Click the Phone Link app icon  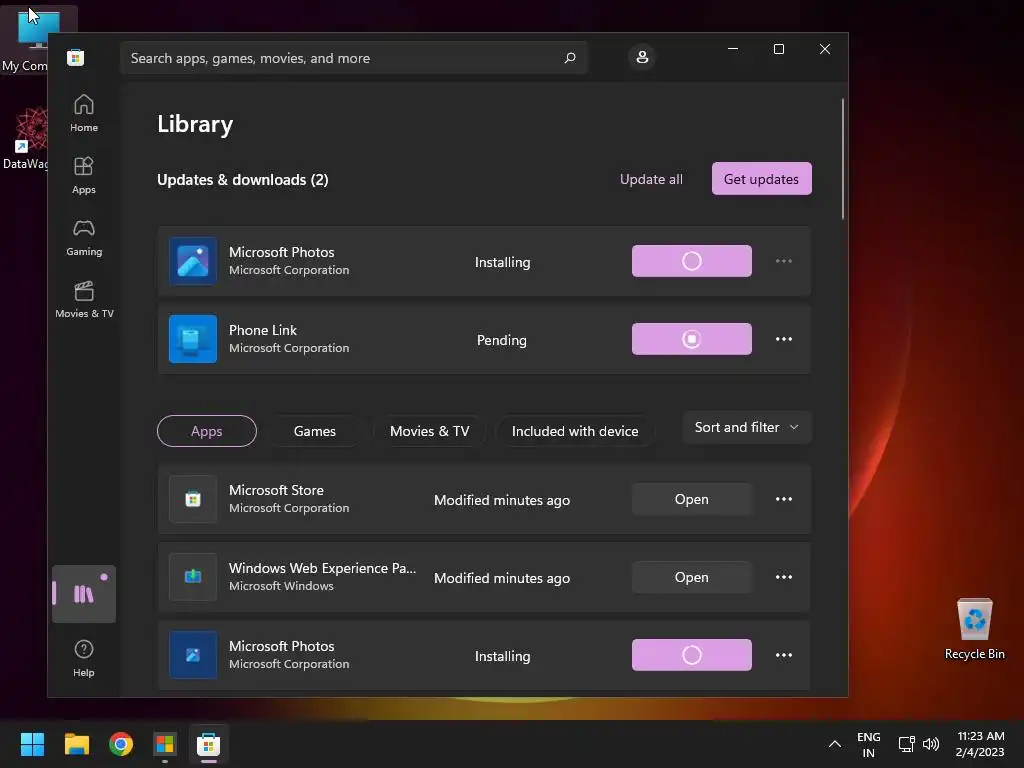tap(193, 339)
